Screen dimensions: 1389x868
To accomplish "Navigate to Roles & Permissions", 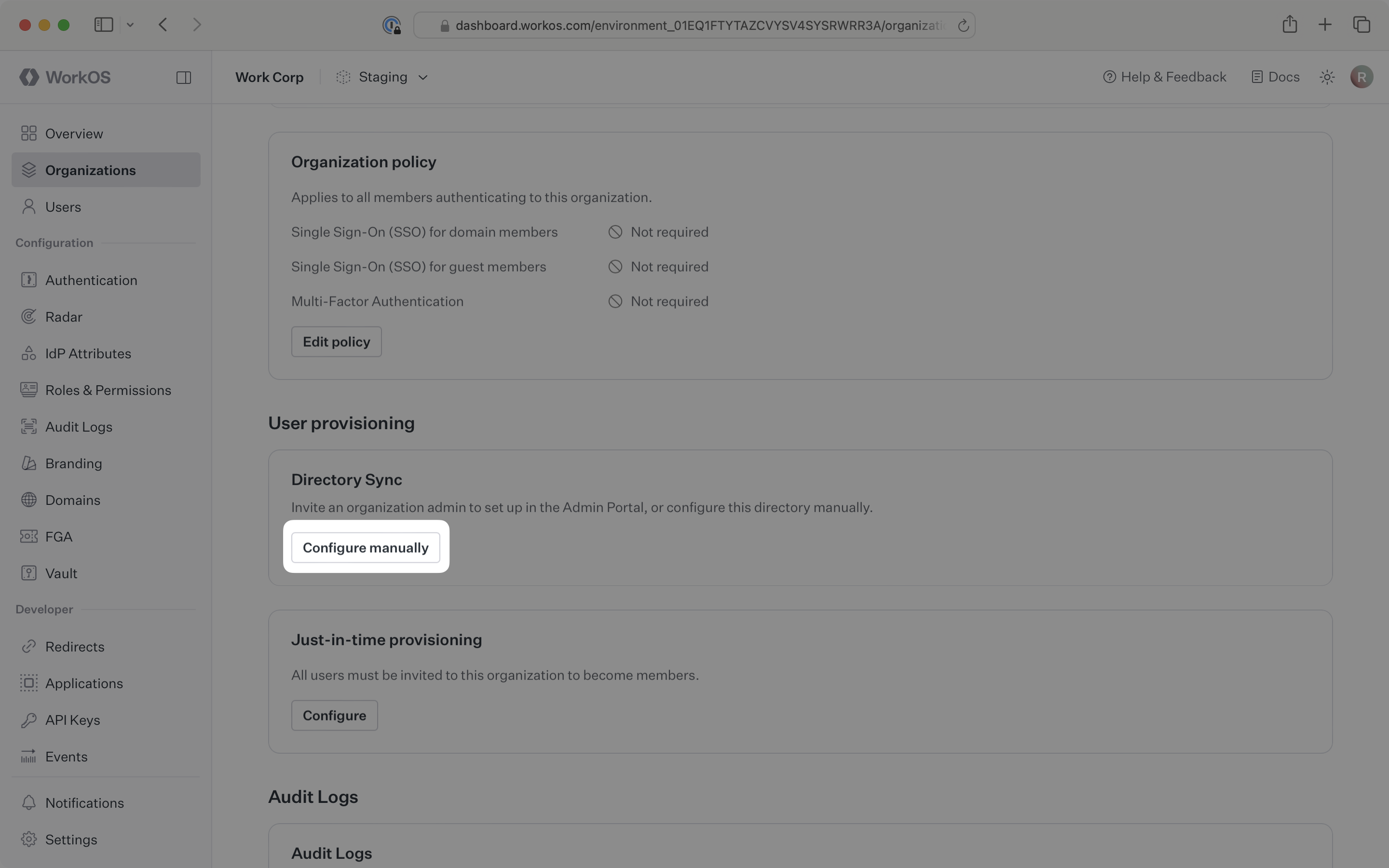I will 108,391.
